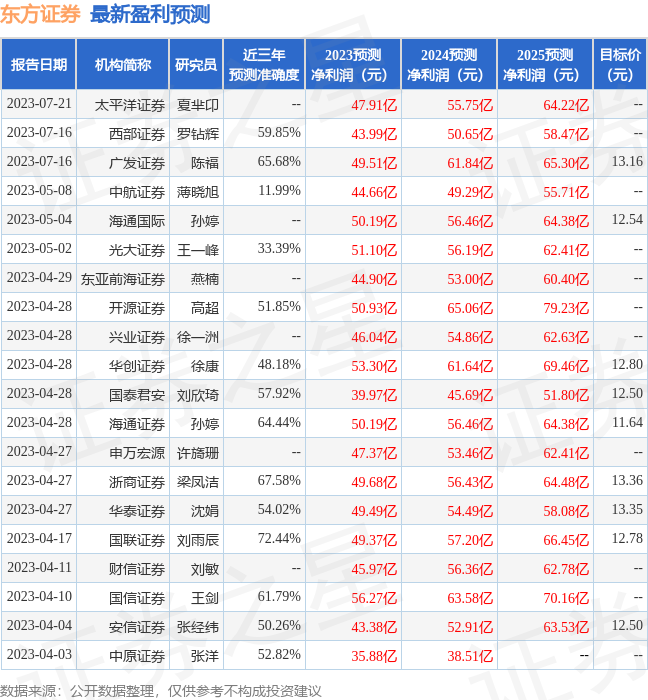This screenshot has width=648, height=700.
Task: Click date 2023-05-08 cell
Action: [39, 191]
